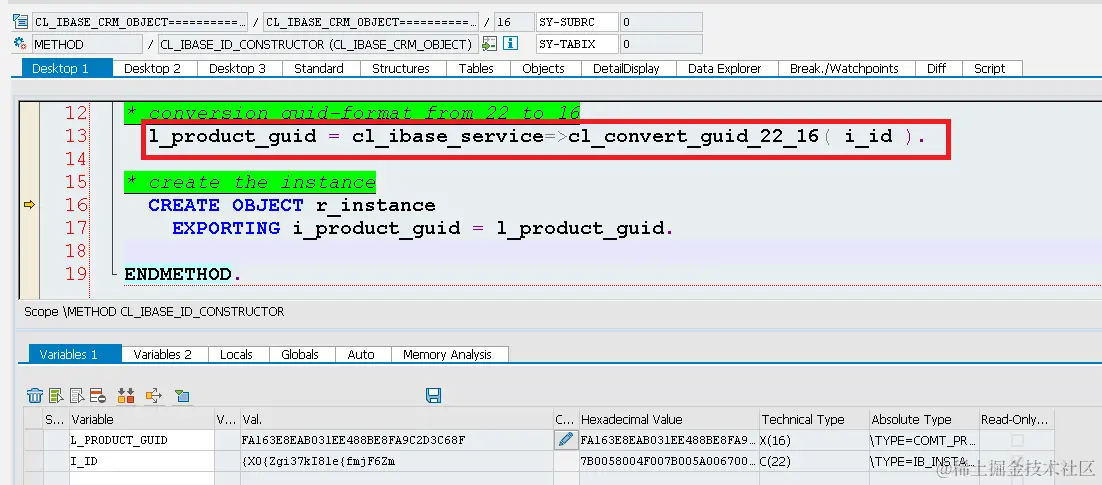The image size is (1102, 485).
Task: Click the Variable column header
Action: pyautogui.click(x=141, y=420)
